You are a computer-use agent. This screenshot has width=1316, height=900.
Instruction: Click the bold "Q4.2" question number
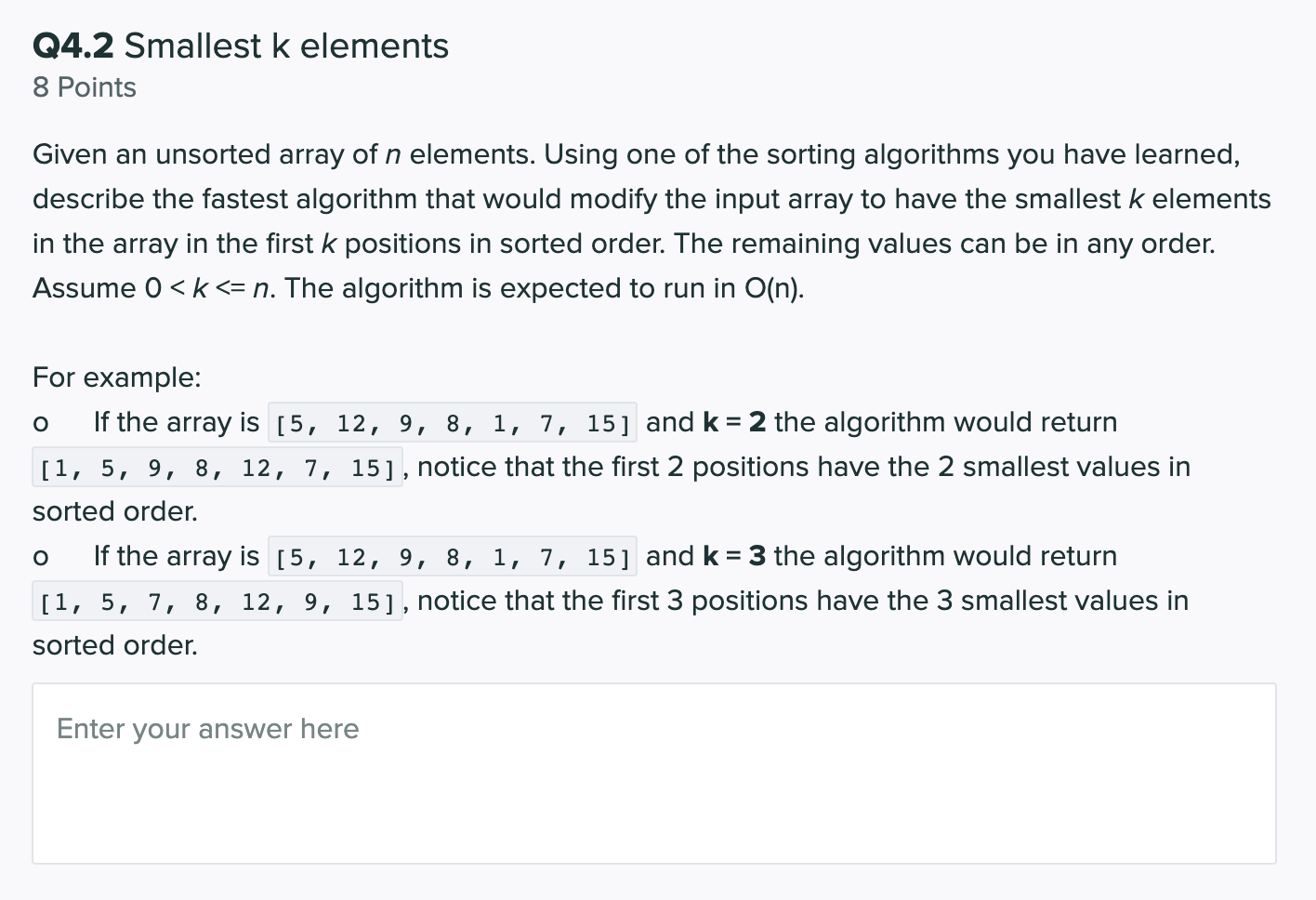73,46
